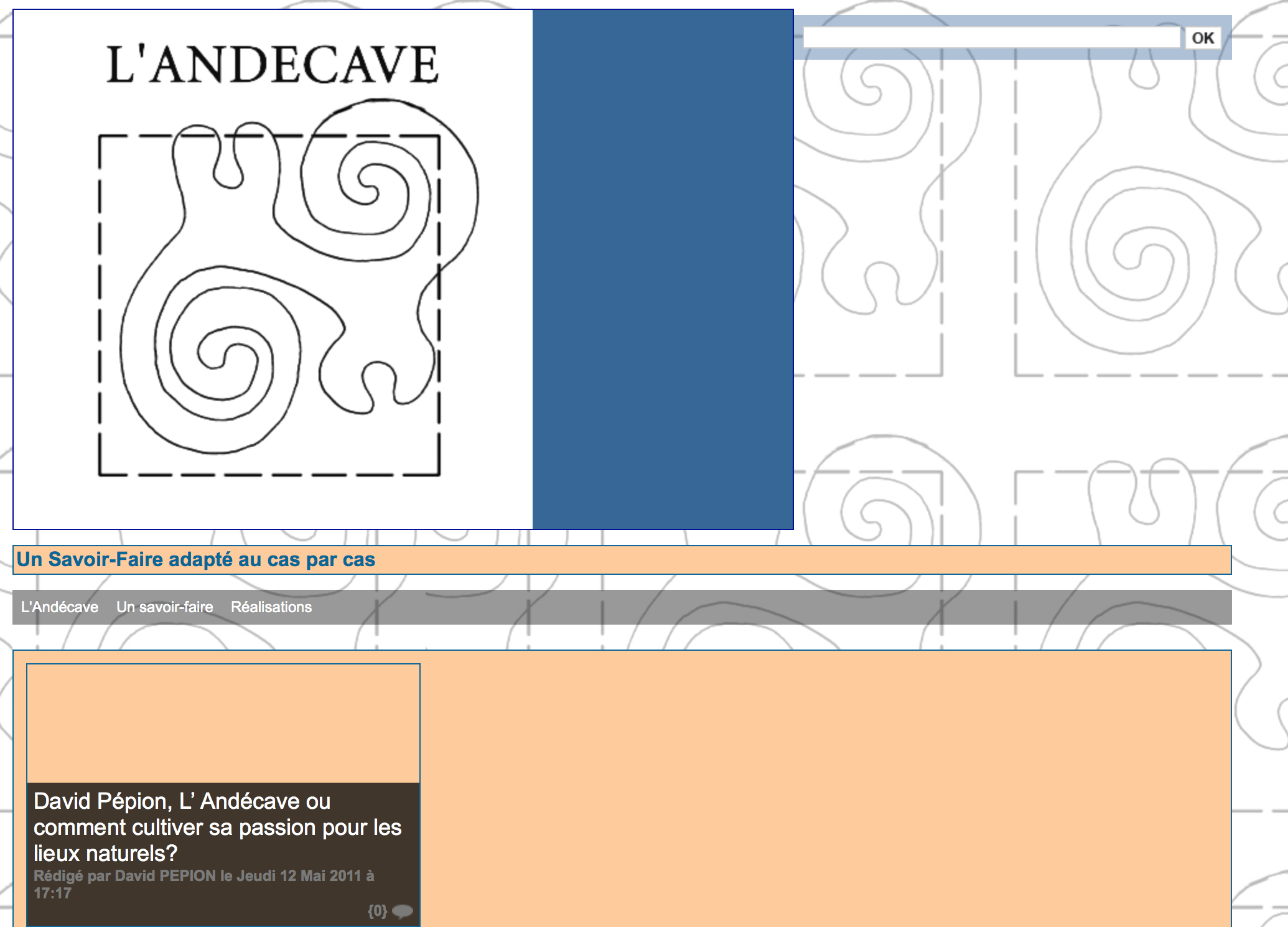This screenshot has height=927, width=1288.
Task: Click the author name David PEPION
Action: pyautogui.click(x=165, y=876)
